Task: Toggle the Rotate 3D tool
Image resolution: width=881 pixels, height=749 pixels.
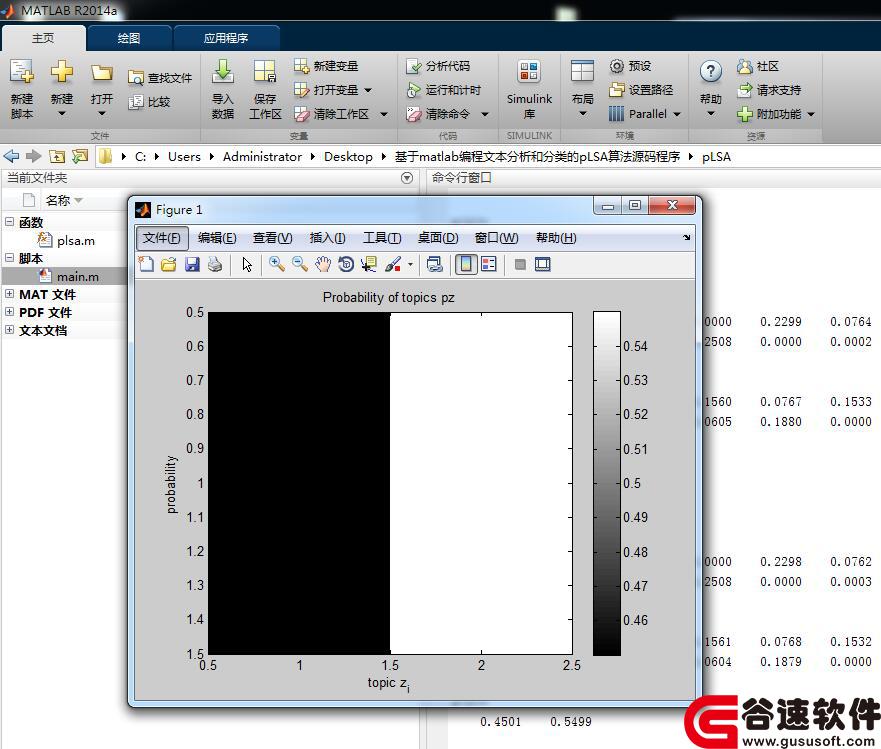Action: (346, 264)
